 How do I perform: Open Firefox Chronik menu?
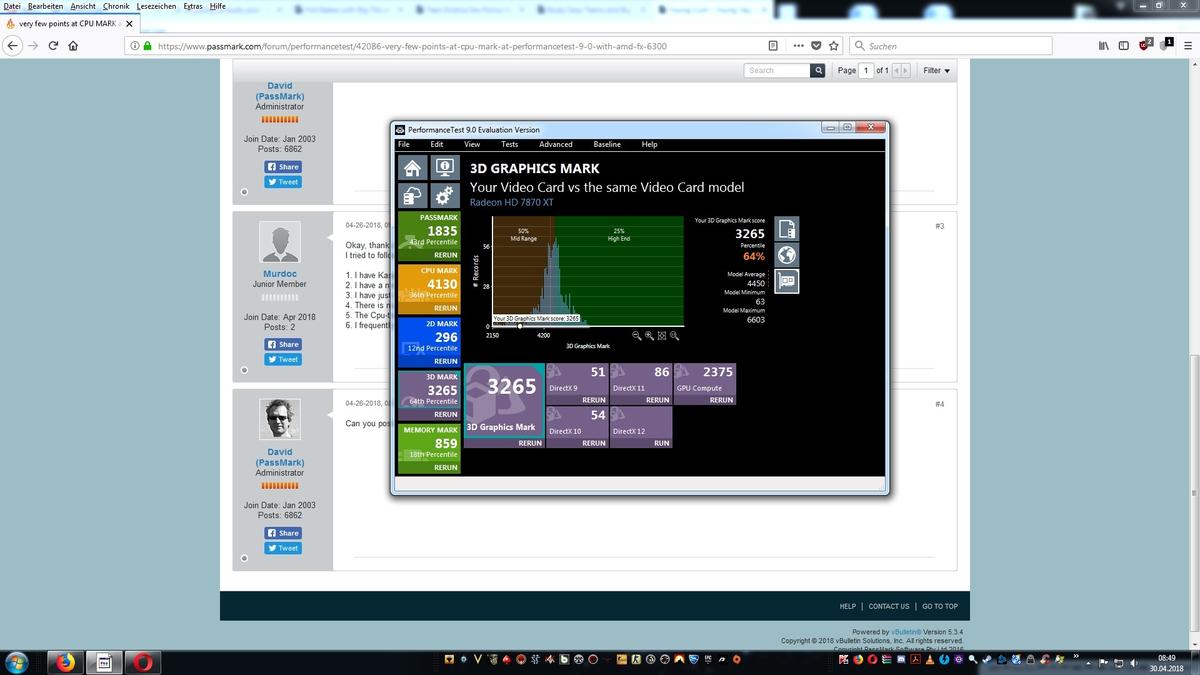116,6
